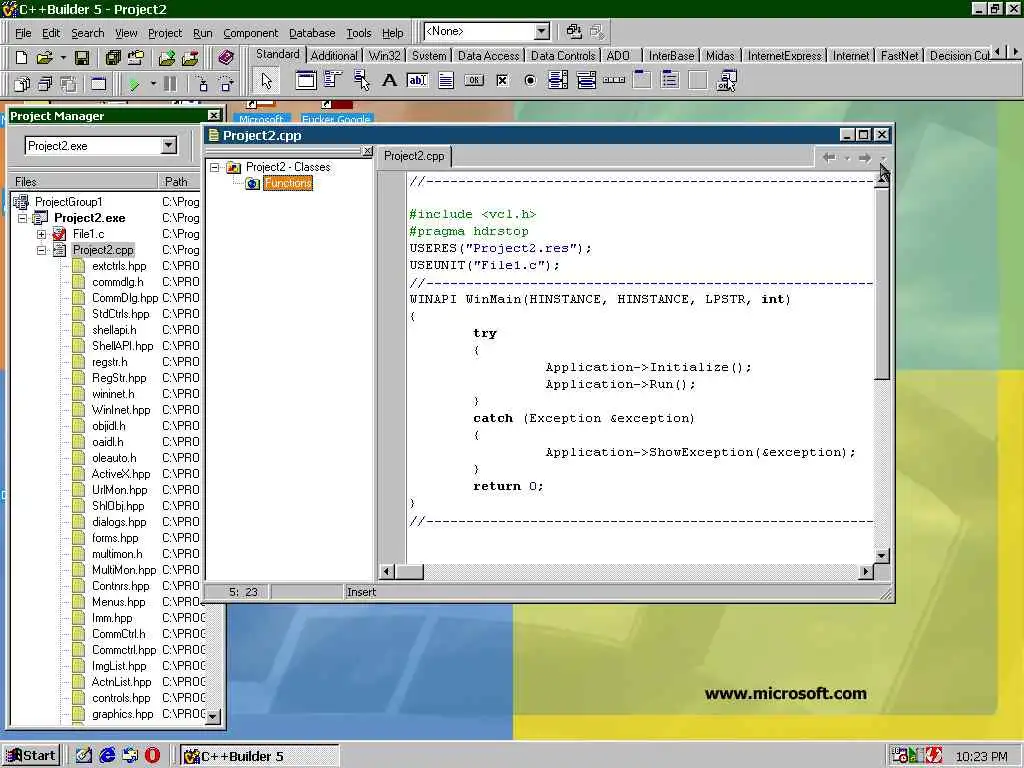Open the Component menu

[x=250, y=33]
